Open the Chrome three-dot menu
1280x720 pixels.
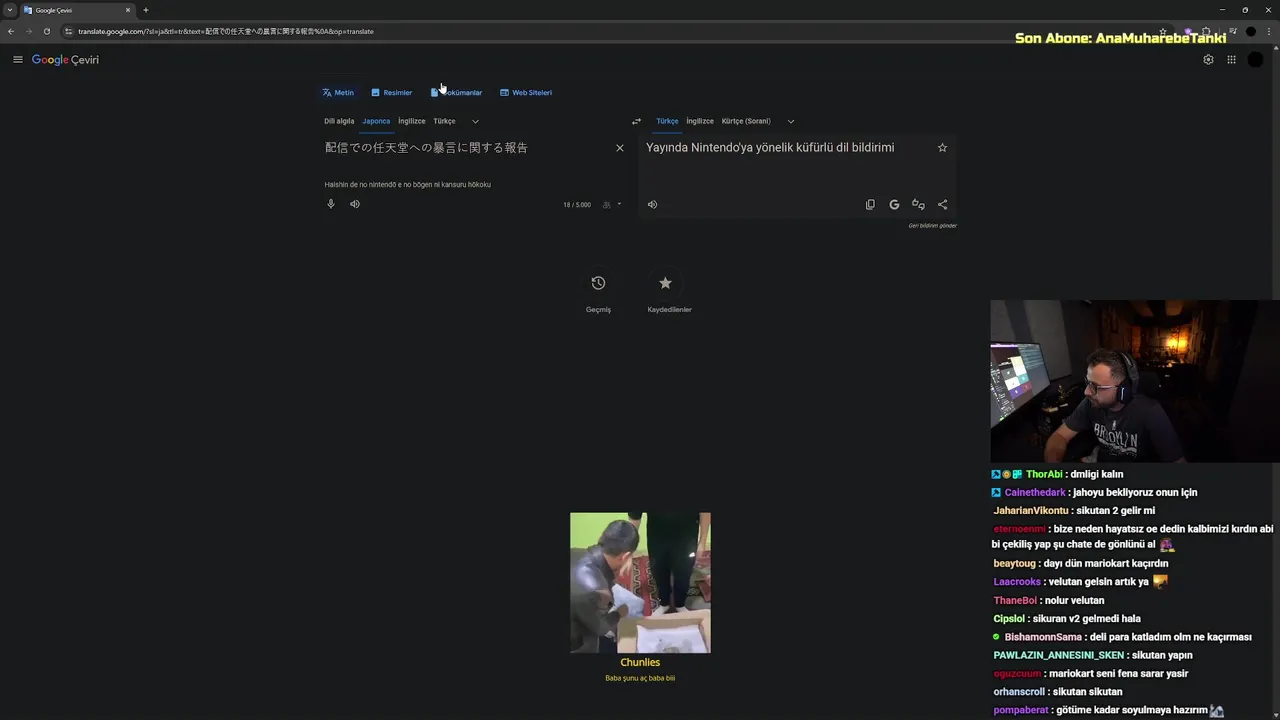pos(1269,31)
